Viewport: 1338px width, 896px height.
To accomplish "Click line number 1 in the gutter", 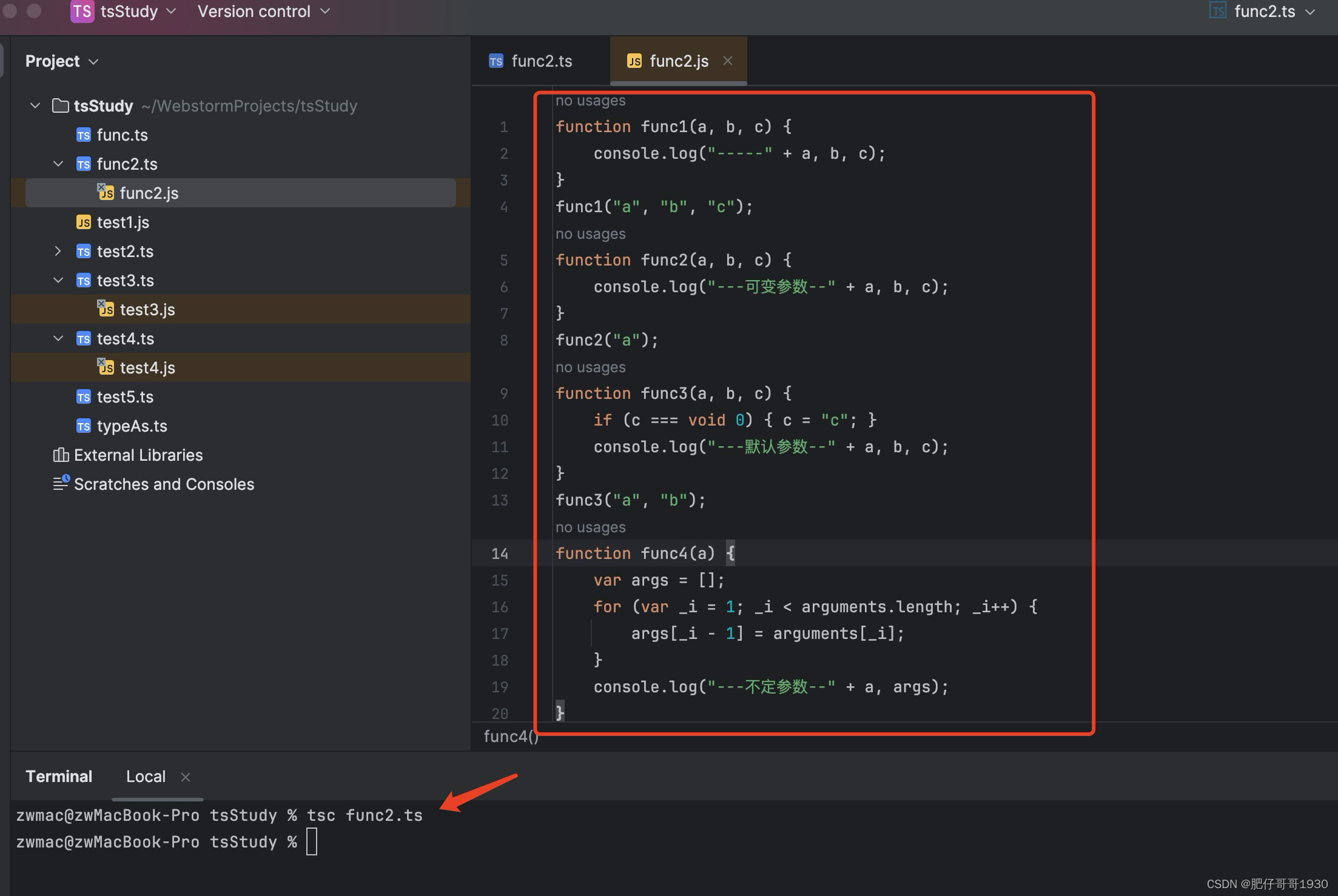I will [x=504, y=127].
